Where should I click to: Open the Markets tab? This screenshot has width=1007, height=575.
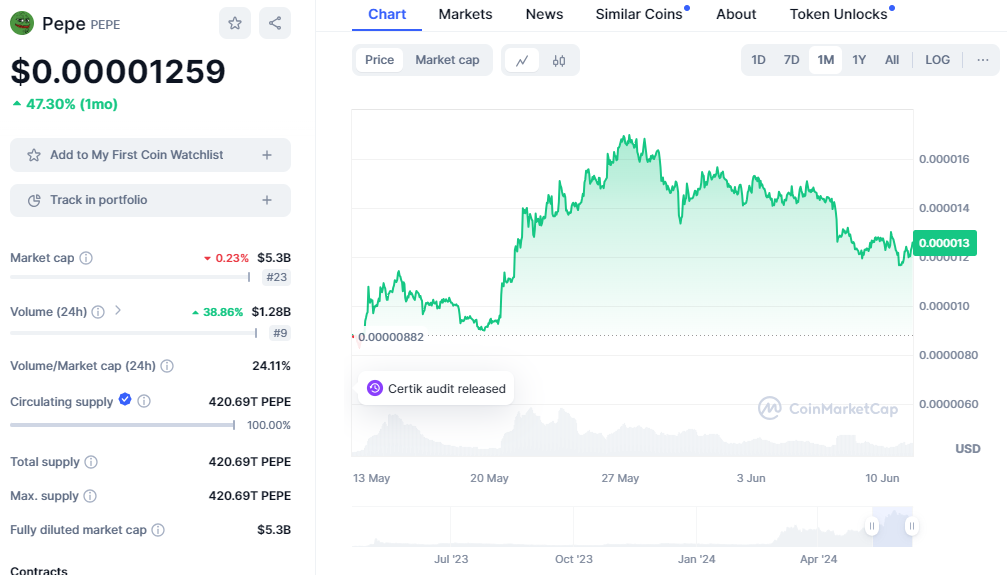tap(465, 14)
